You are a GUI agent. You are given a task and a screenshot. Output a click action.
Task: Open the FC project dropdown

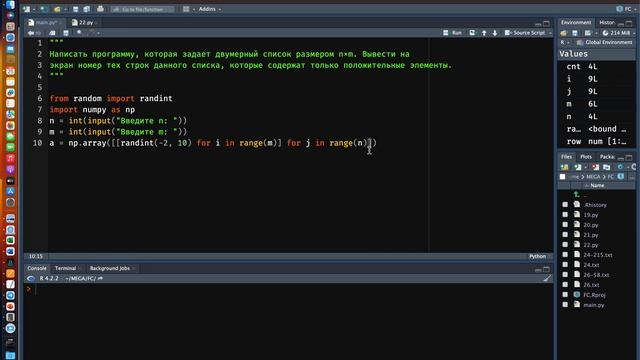(x=627, y=9)
